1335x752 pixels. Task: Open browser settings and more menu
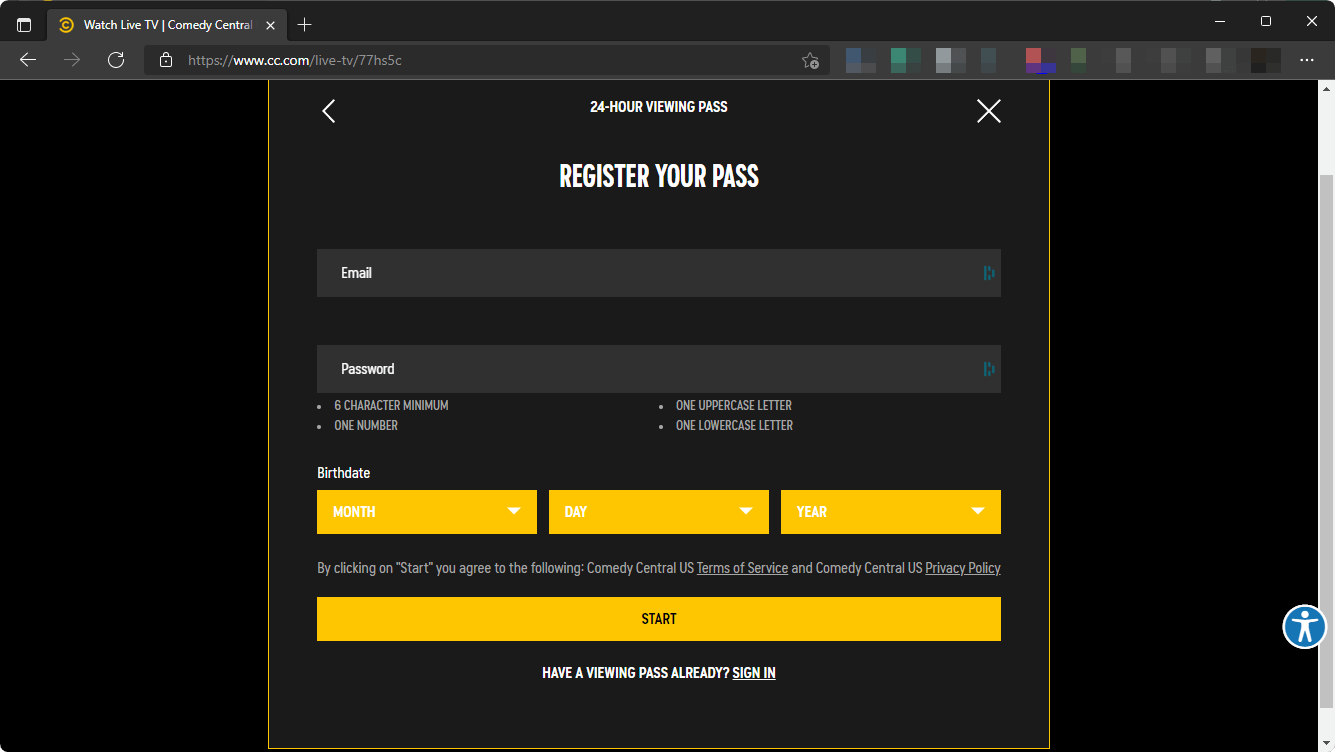1306,60
